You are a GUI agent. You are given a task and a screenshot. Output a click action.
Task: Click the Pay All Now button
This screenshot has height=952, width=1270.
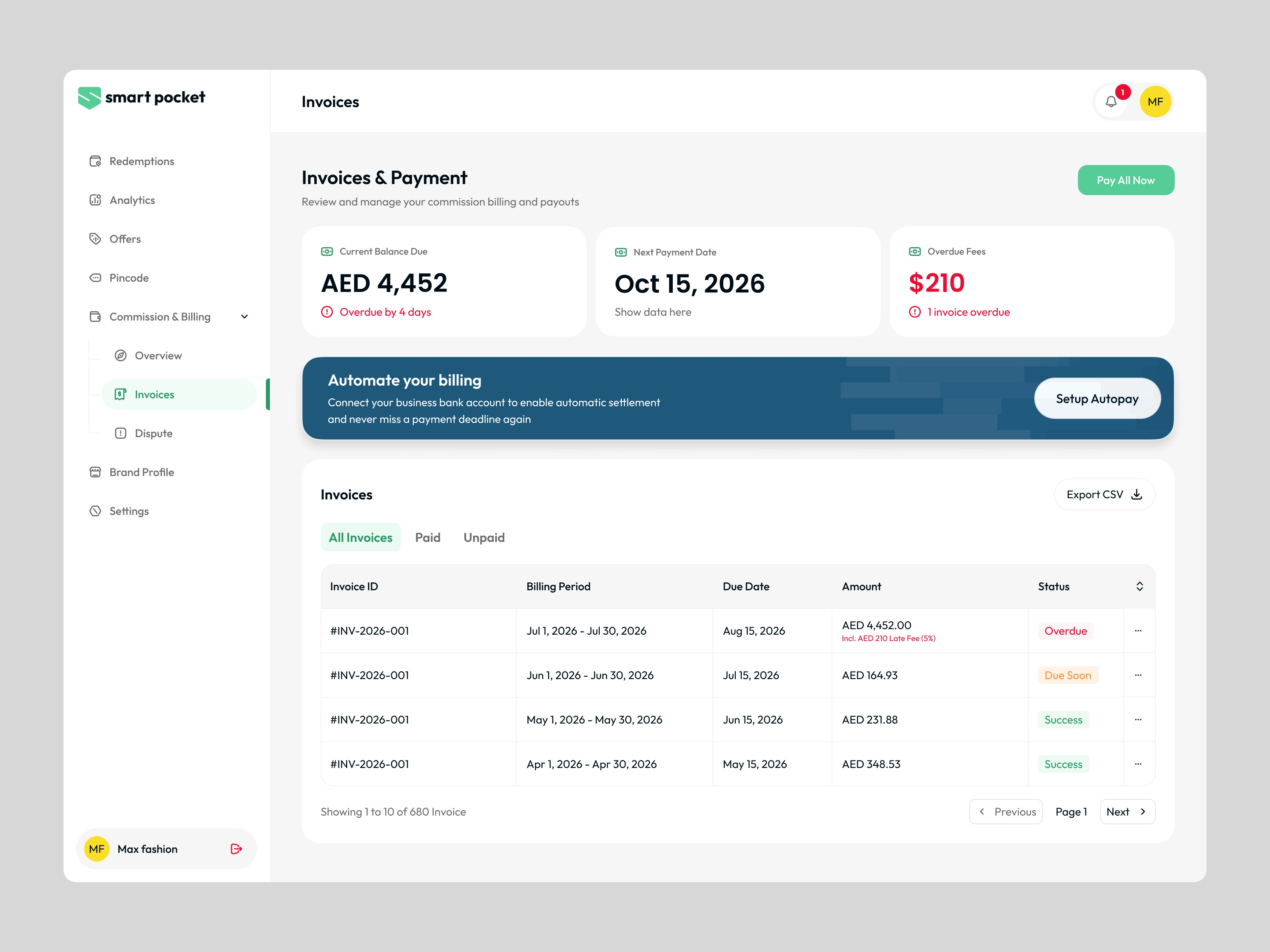1125,180
